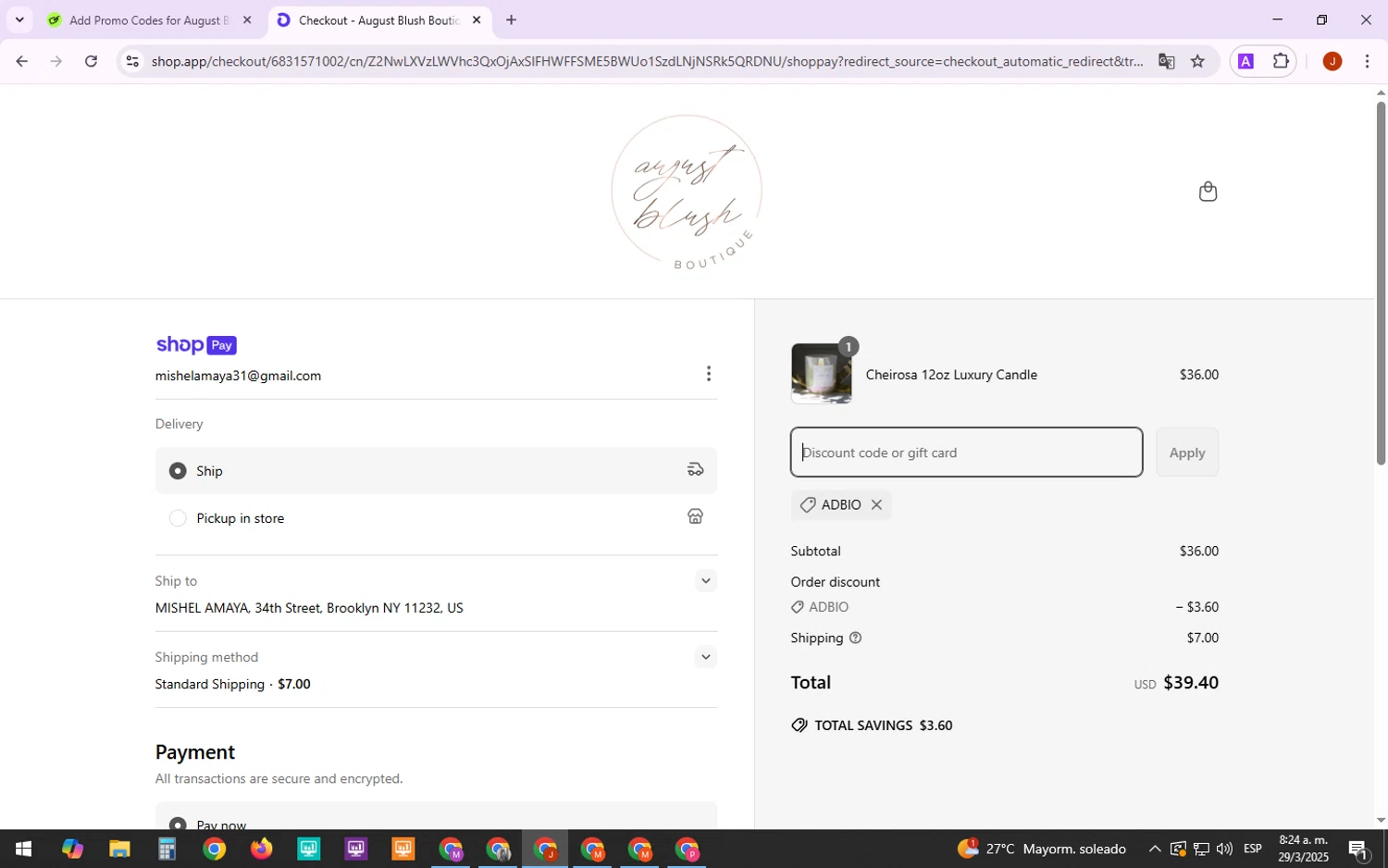Reload the checkout page
Viewport: 1388px width, 868px height.
point(91,61)
